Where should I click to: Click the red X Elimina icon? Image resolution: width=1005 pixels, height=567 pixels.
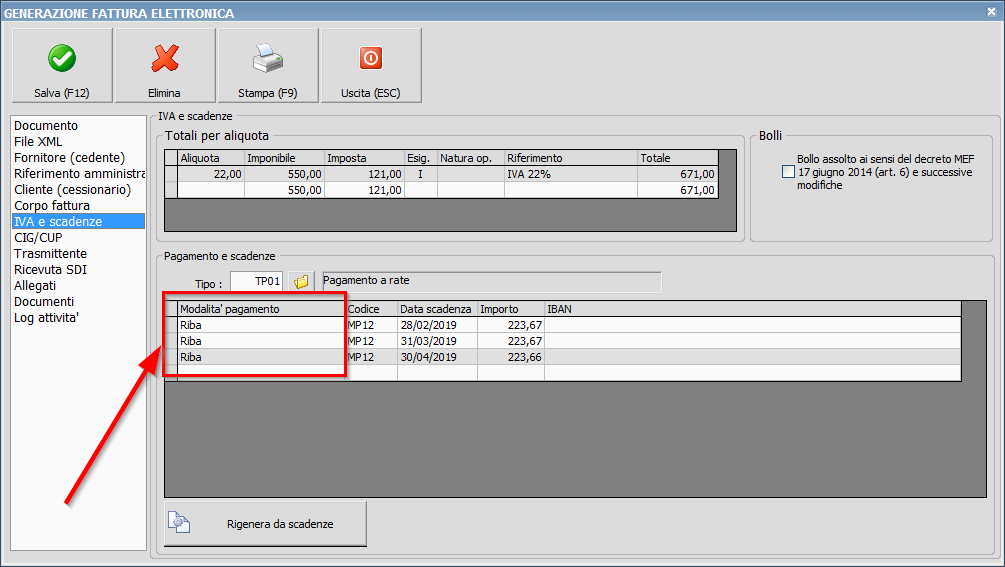pos(165,58)
